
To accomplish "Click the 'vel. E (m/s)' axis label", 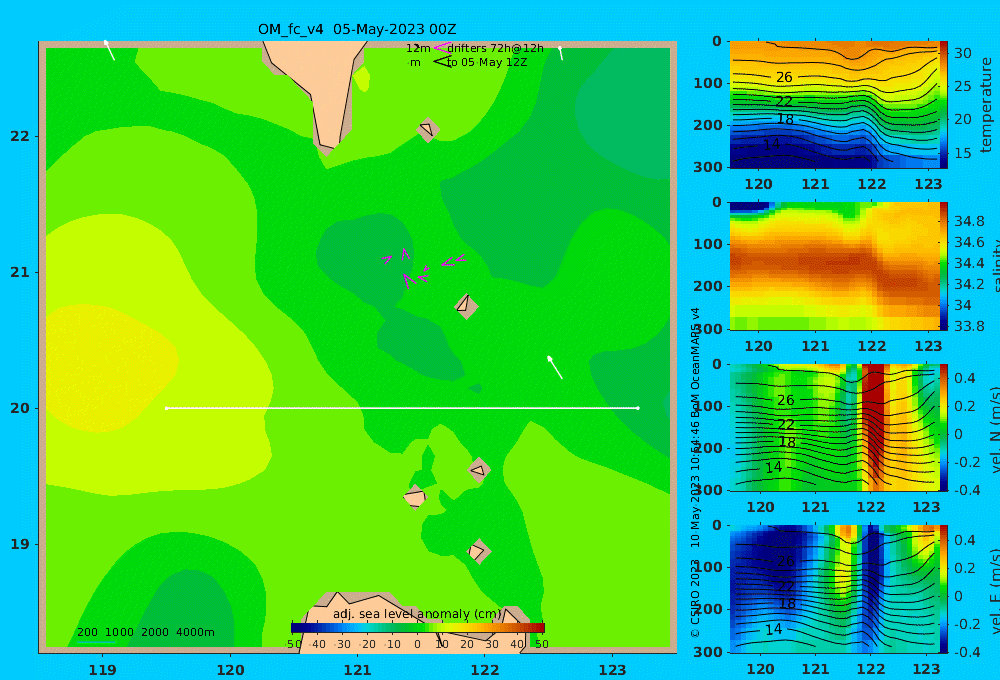I will pyautogui.click(x=994, y=590).
